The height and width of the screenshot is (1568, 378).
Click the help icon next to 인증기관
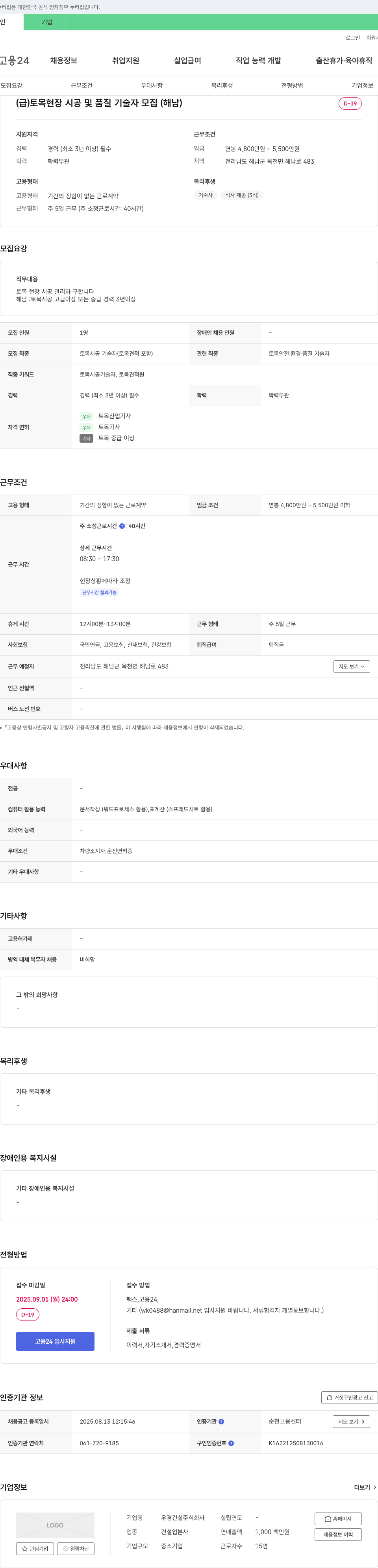(222, 1422)
